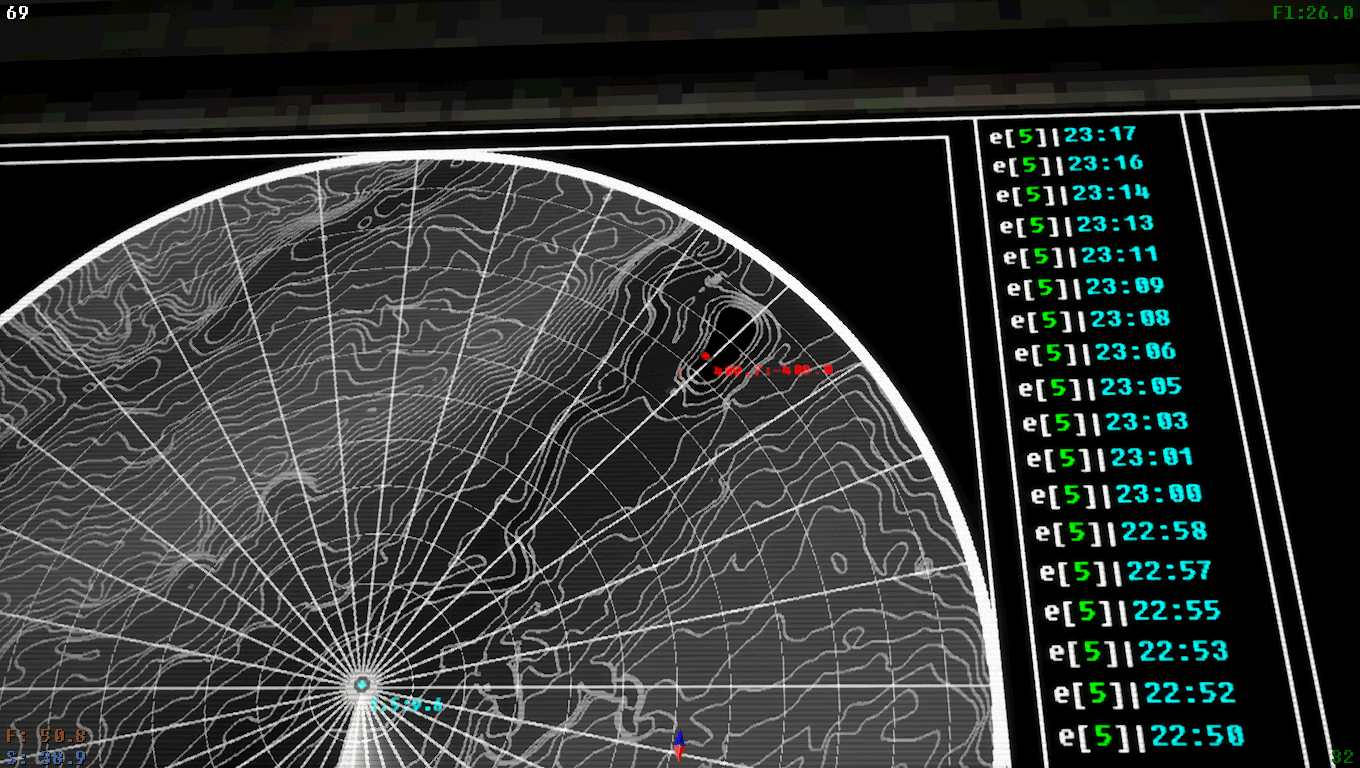This screenshot has width=1360, height=768.
Task: Select log entry e[5]|22:53
Action: (1138, 652)
